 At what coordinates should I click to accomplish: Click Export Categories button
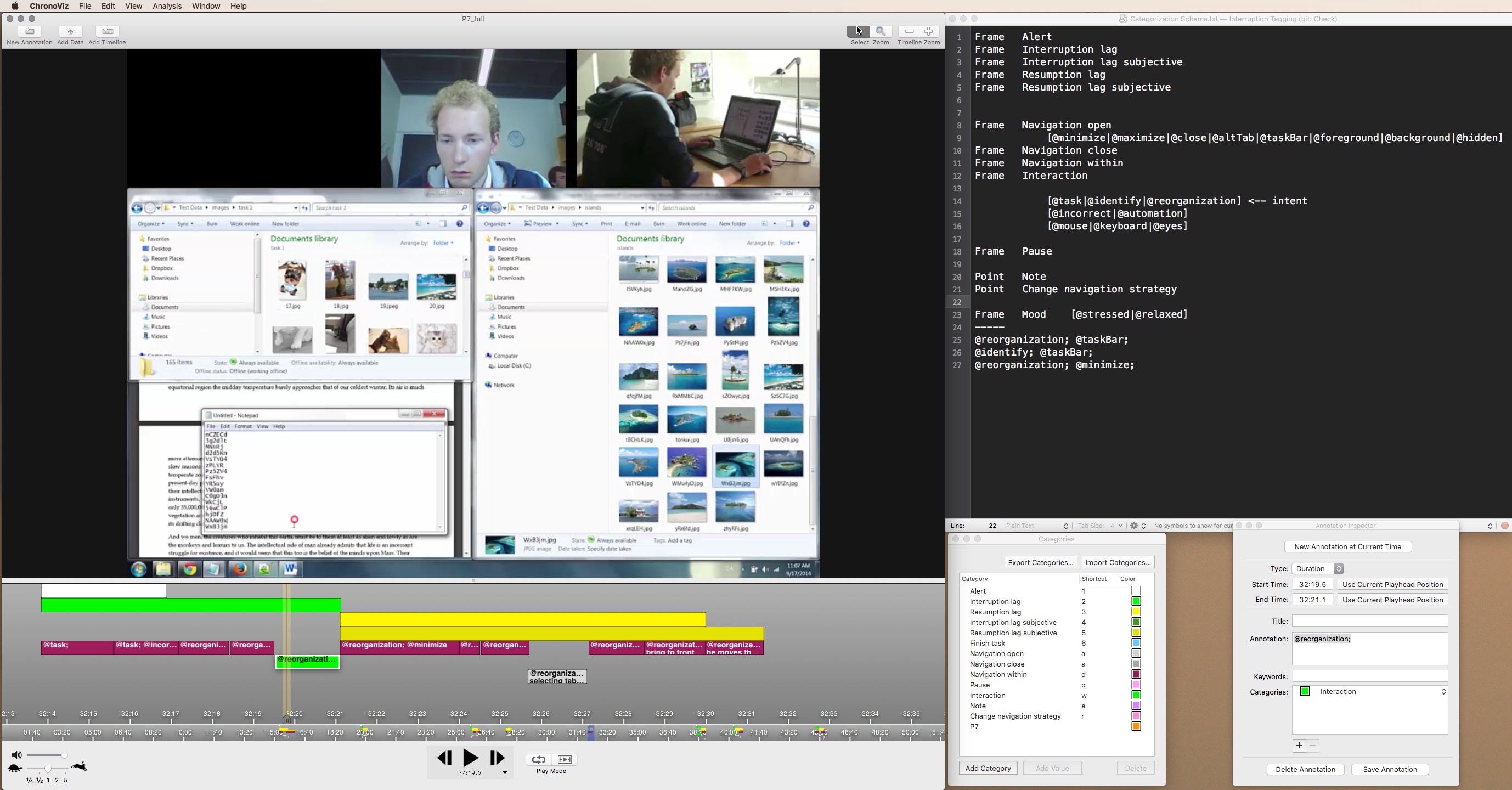pyautogui.click(x=1041, y=562)
